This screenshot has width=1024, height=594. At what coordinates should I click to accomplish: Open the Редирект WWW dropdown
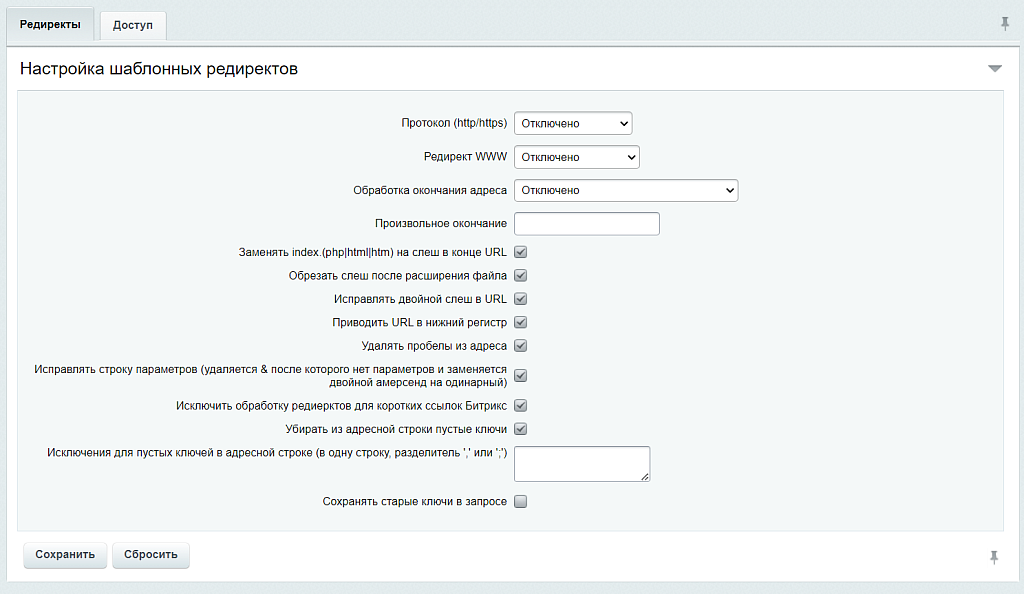click(x=576, y=156)
